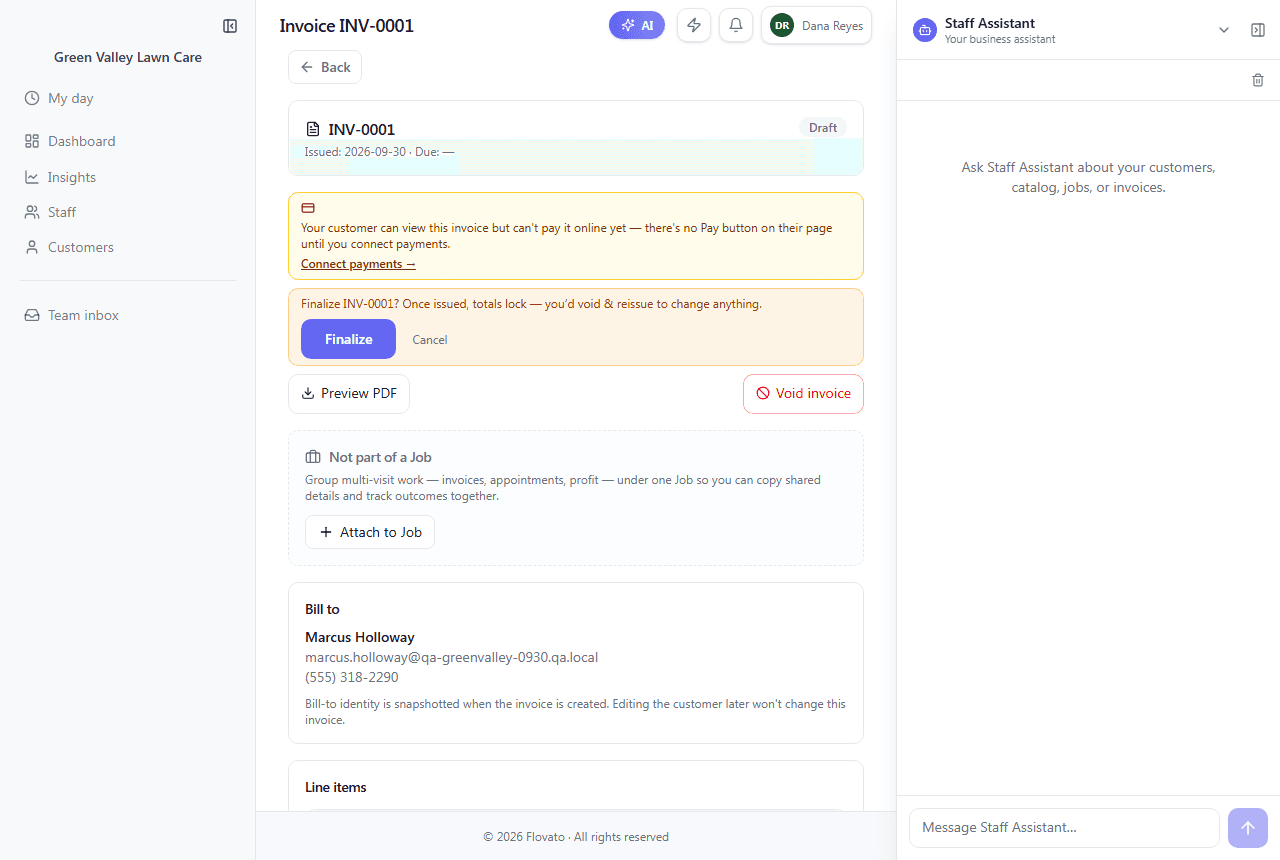1280x860 pixels.
Task: Expand the Staff Assistant chevron dropdown
Action: tap(1224, 30)
